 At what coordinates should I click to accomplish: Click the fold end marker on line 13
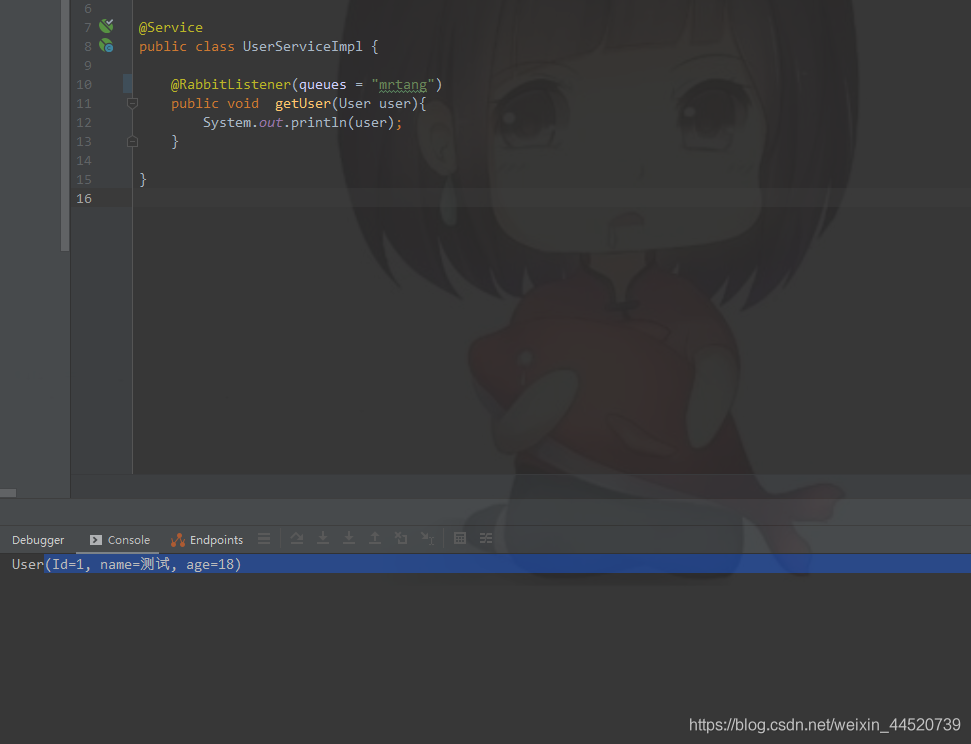133,142
